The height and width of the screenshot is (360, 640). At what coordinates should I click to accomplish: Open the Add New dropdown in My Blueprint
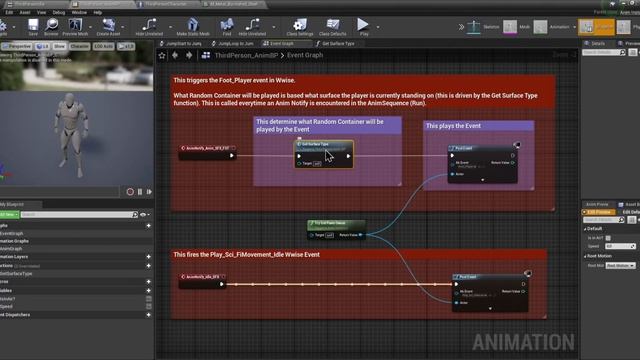tap(9, 214)
